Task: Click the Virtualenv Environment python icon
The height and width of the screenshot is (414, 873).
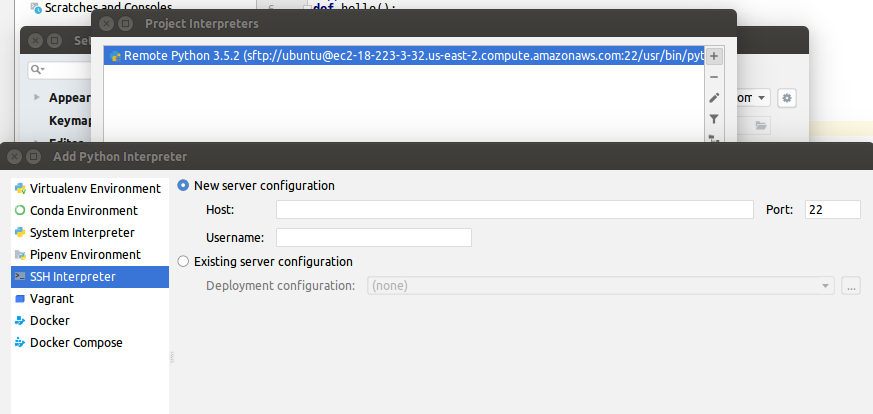Action: 20,189
